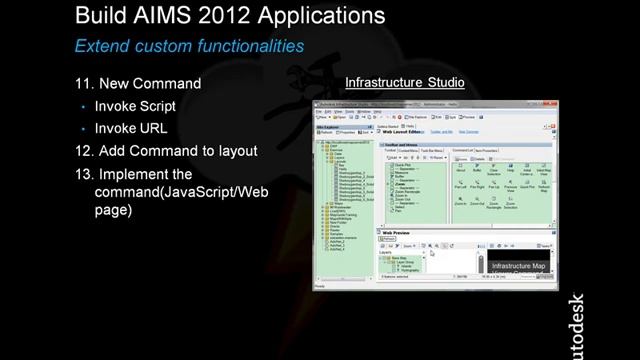This screenshot has height=360, width=640.
Task: Click the zoom slider in Web Preview map
Action: click(481, 263)
